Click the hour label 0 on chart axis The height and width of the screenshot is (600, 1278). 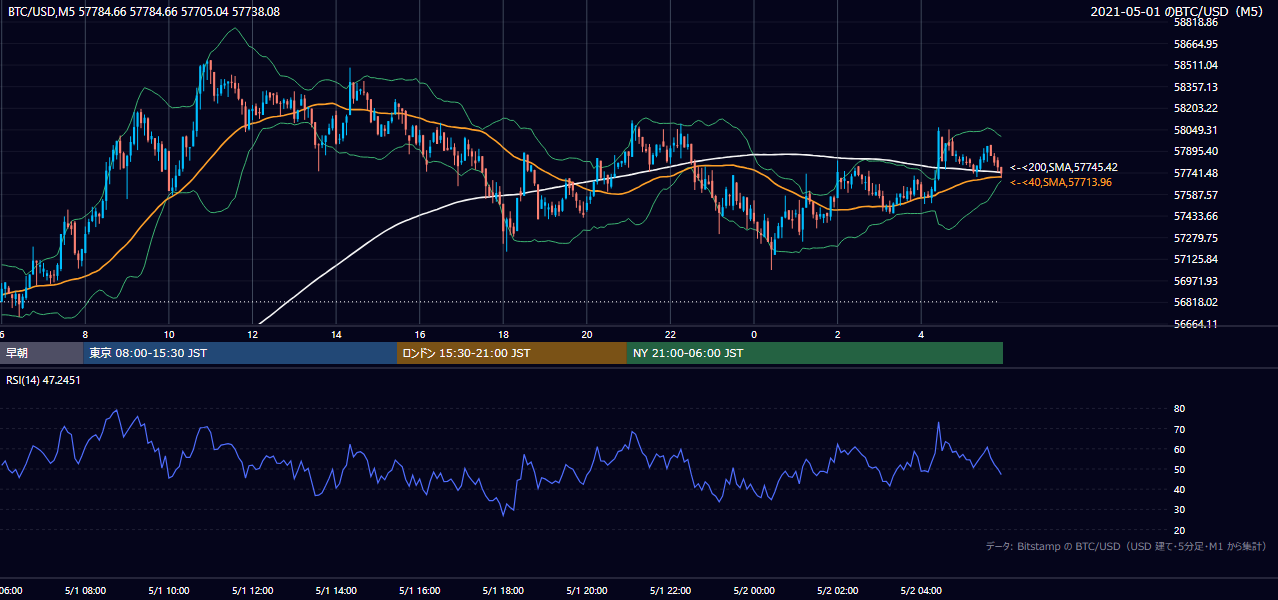[754, 334]
